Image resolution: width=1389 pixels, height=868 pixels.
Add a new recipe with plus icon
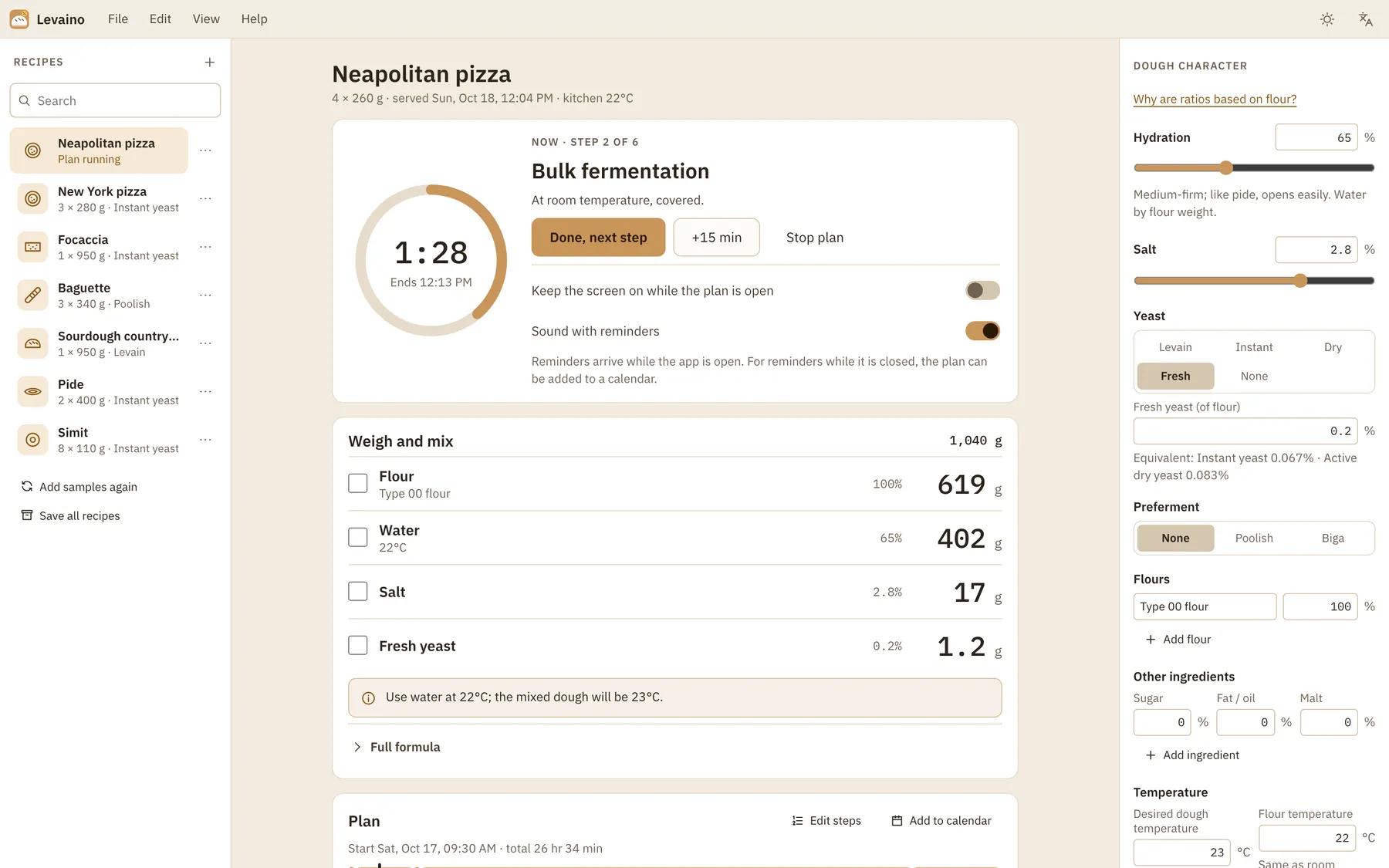(210, 62)
